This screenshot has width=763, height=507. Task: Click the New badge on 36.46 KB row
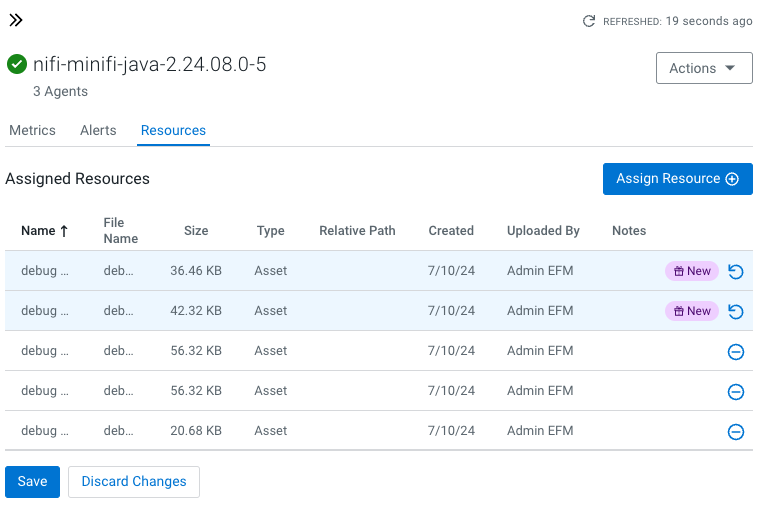(x=692, y=271)
